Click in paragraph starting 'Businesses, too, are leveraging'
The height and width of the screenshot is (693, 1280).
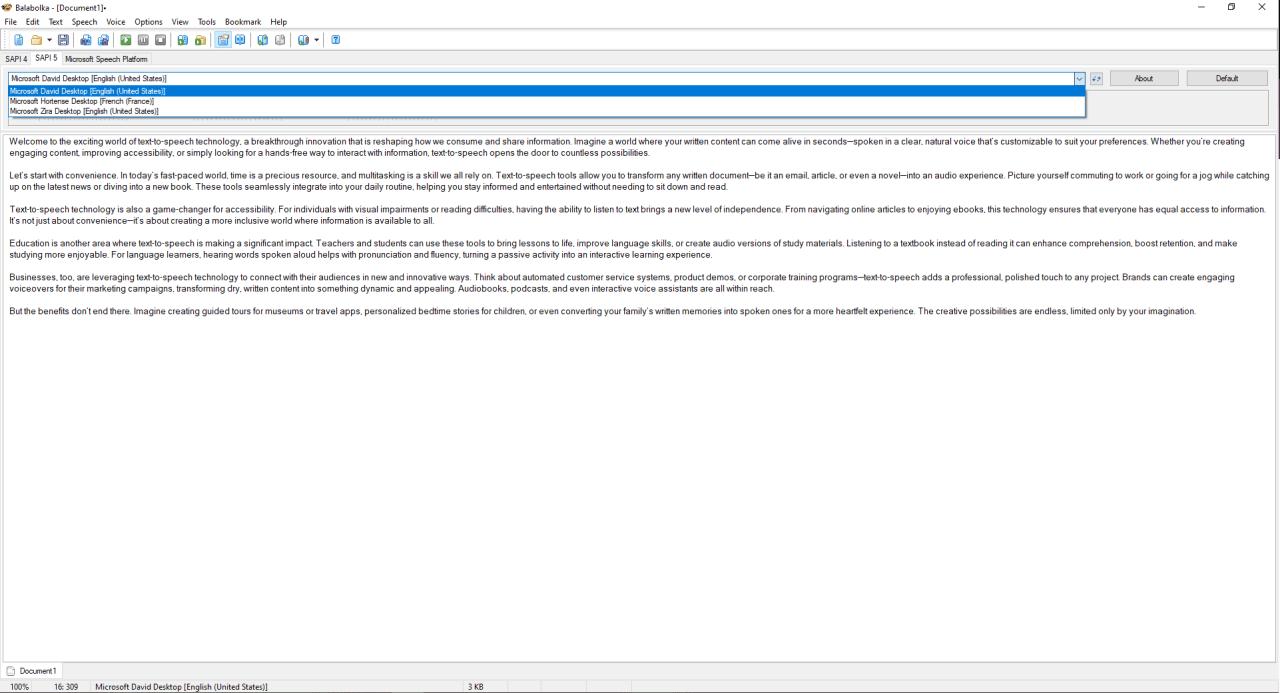click(x=621, y=282)
